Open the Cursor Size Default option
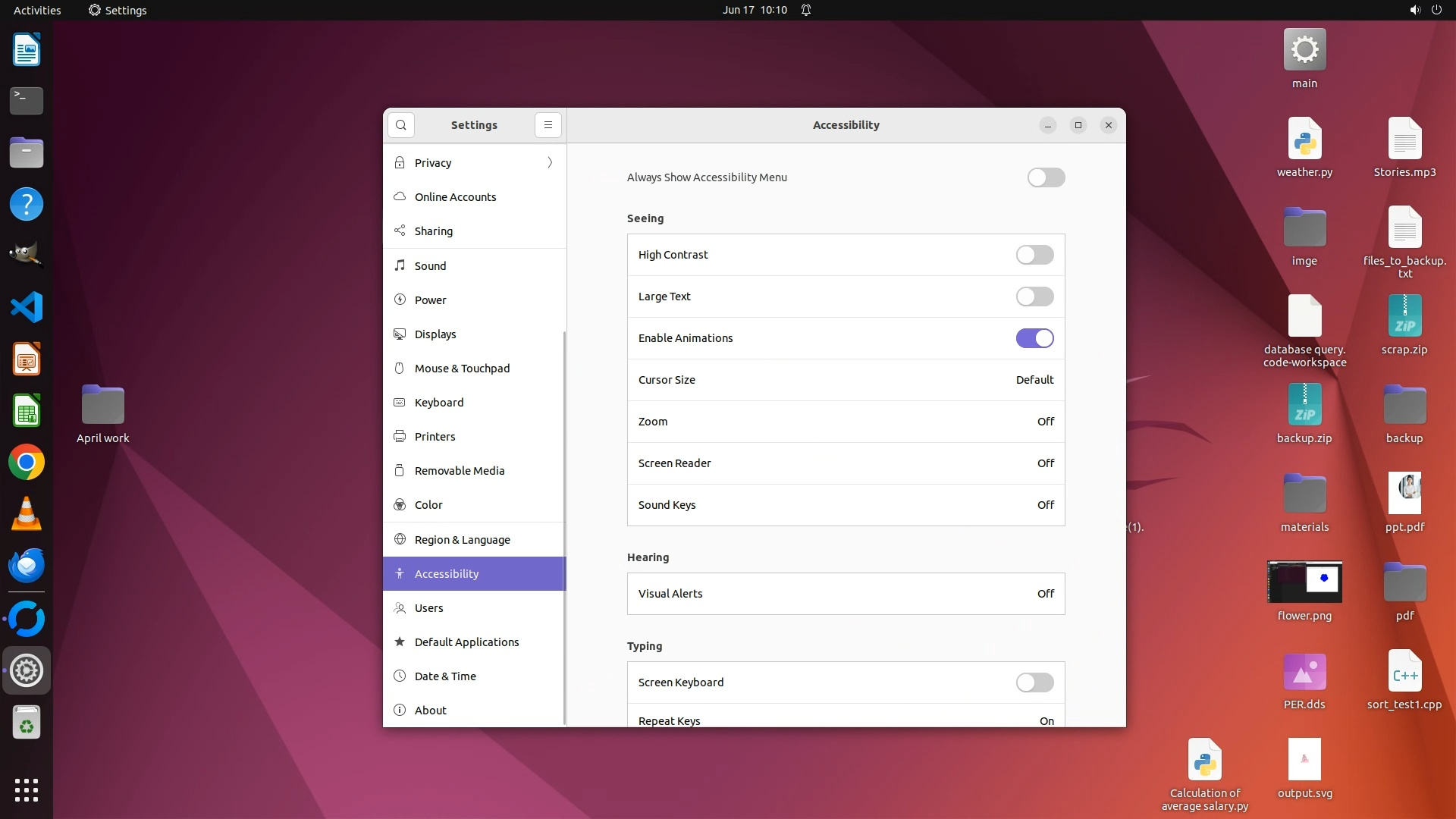This screenshot has width=1456, height=819. tap(1034, 380)
